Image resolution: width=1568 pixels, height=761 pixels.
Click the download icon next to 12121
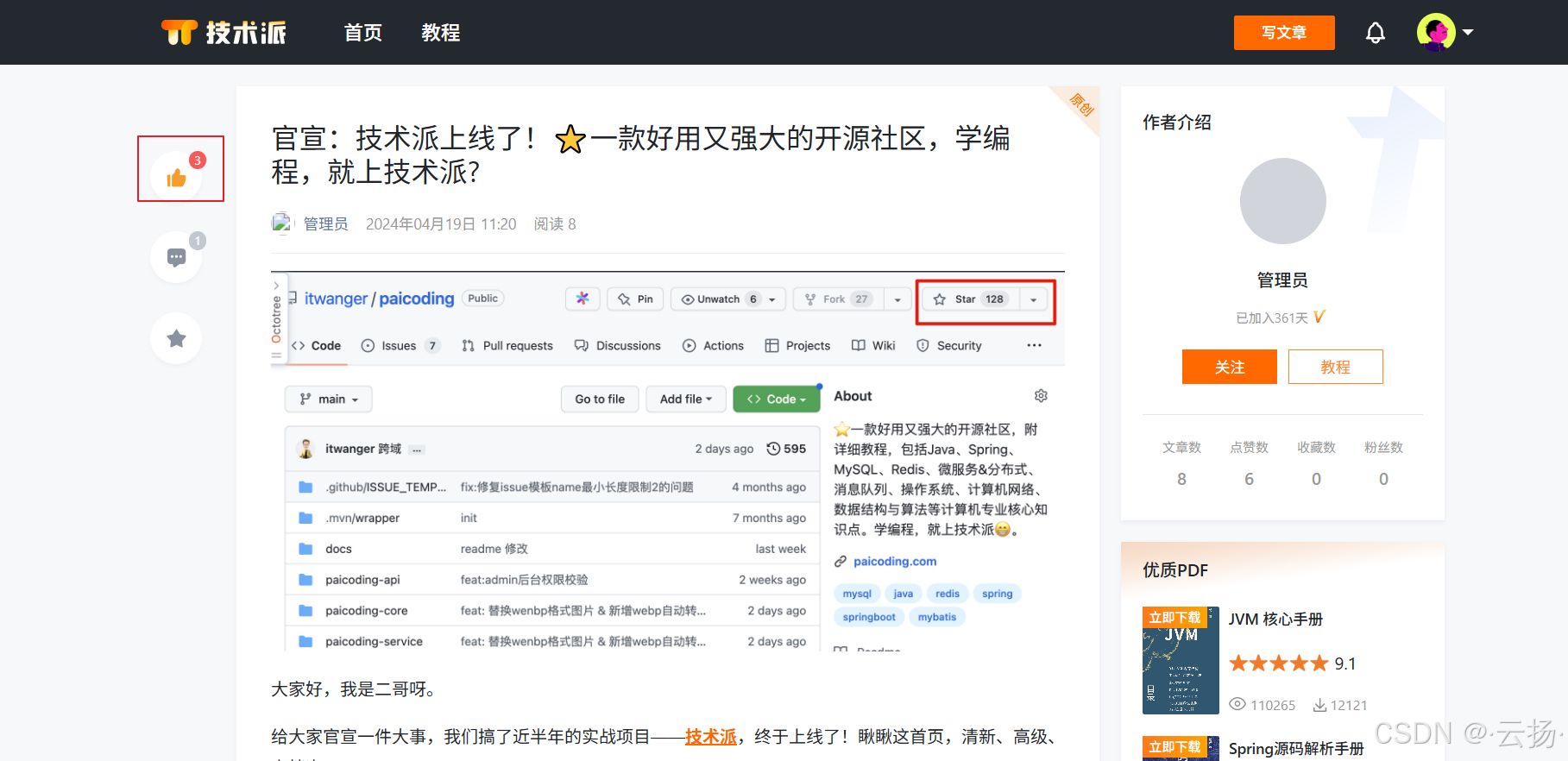pyautogui.click(x=1319, y=705)
